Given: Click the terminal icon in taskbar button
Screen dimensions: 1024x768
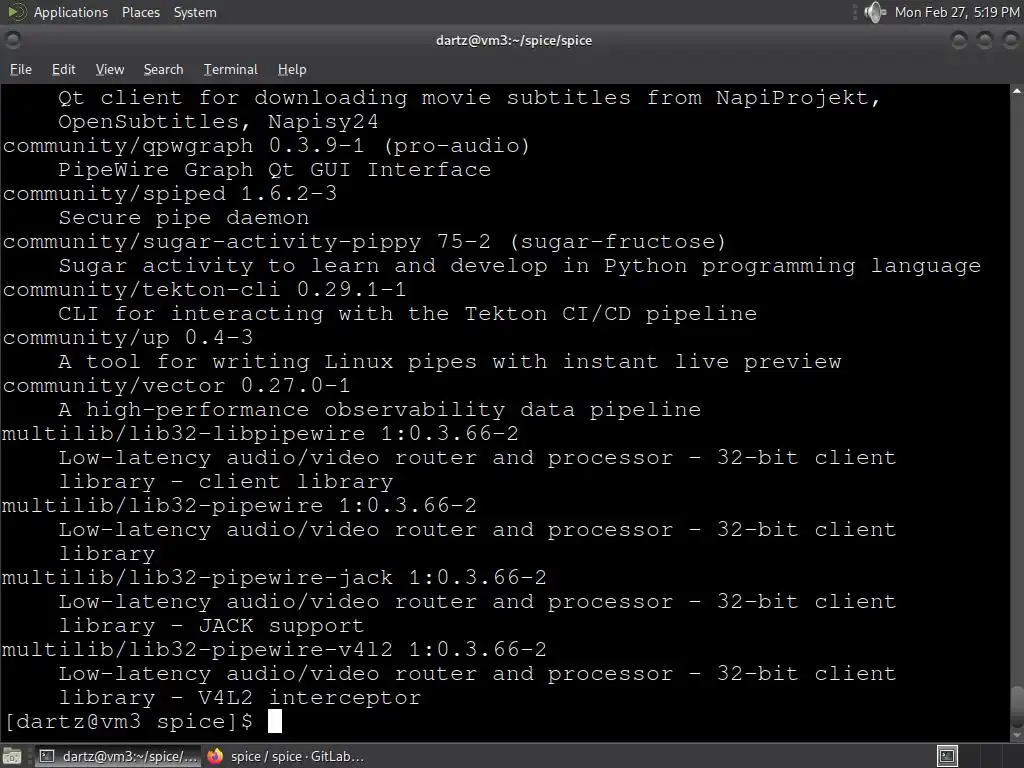Looking at the screenshot, I should [x=46, y=756].
